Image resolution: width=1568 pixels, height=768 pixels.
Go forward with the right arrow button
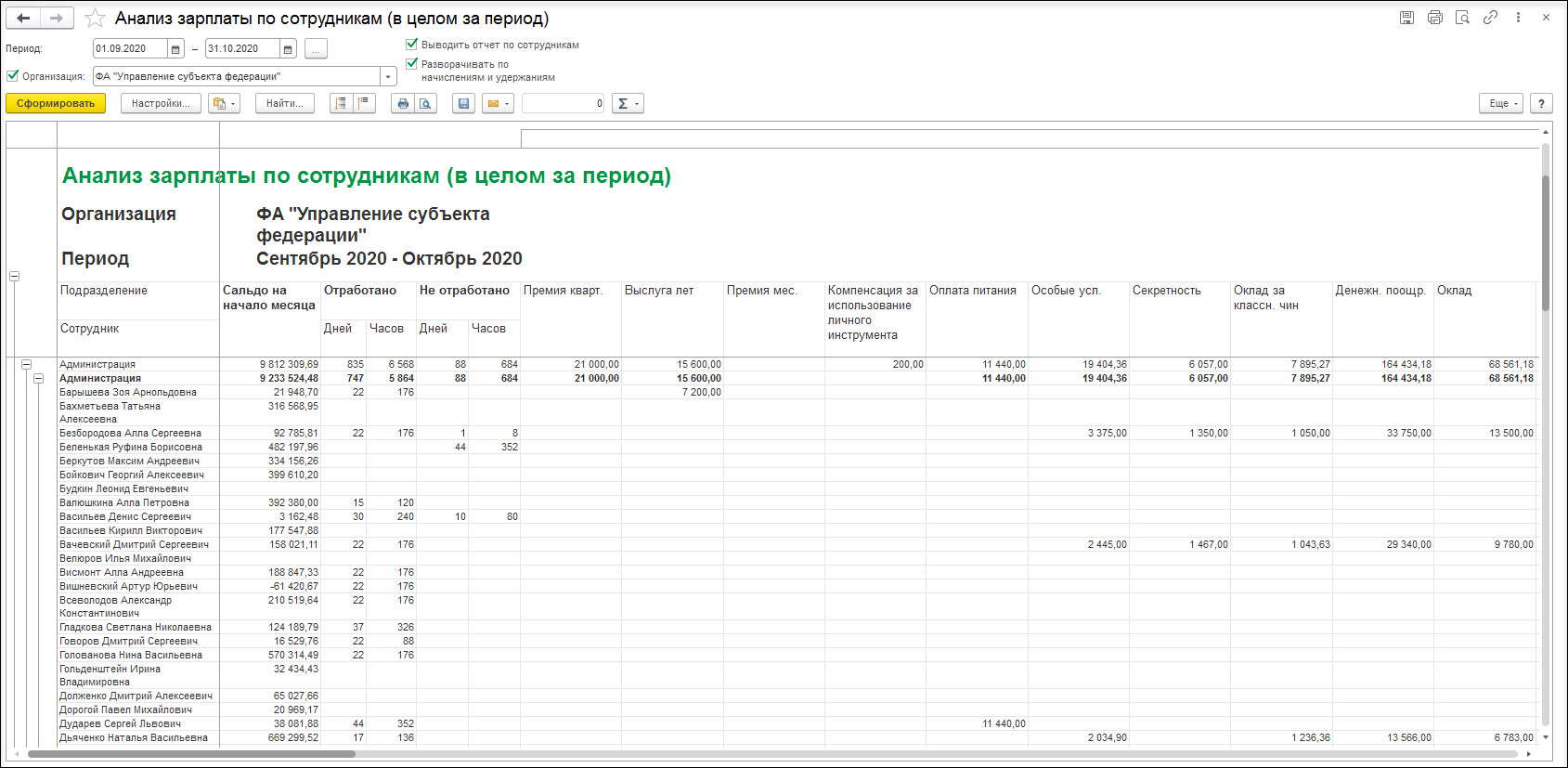[x=58, y=19]
